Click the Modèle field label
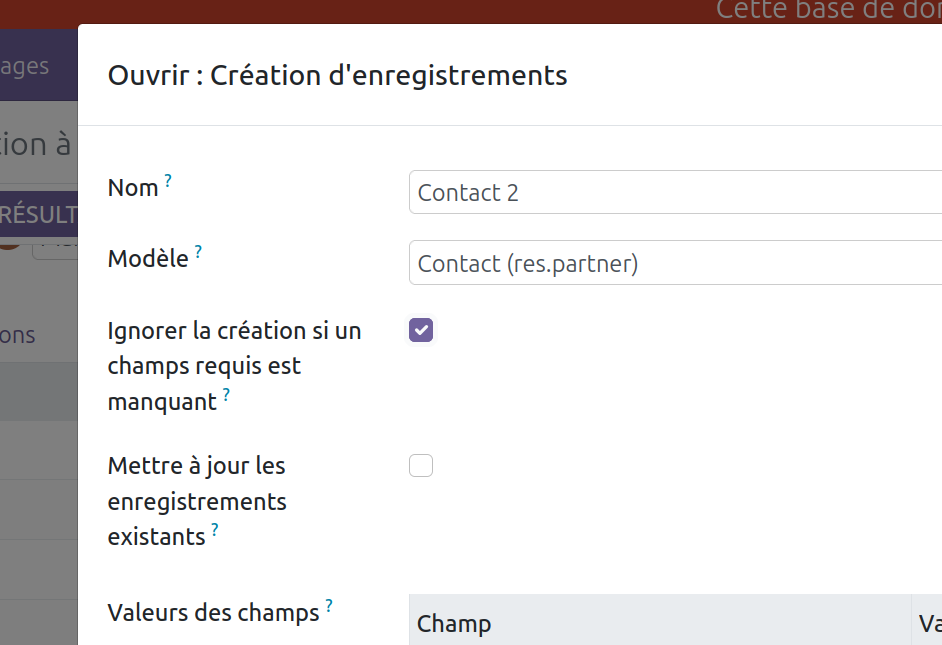The image size is (942, 645). (148, 259)
